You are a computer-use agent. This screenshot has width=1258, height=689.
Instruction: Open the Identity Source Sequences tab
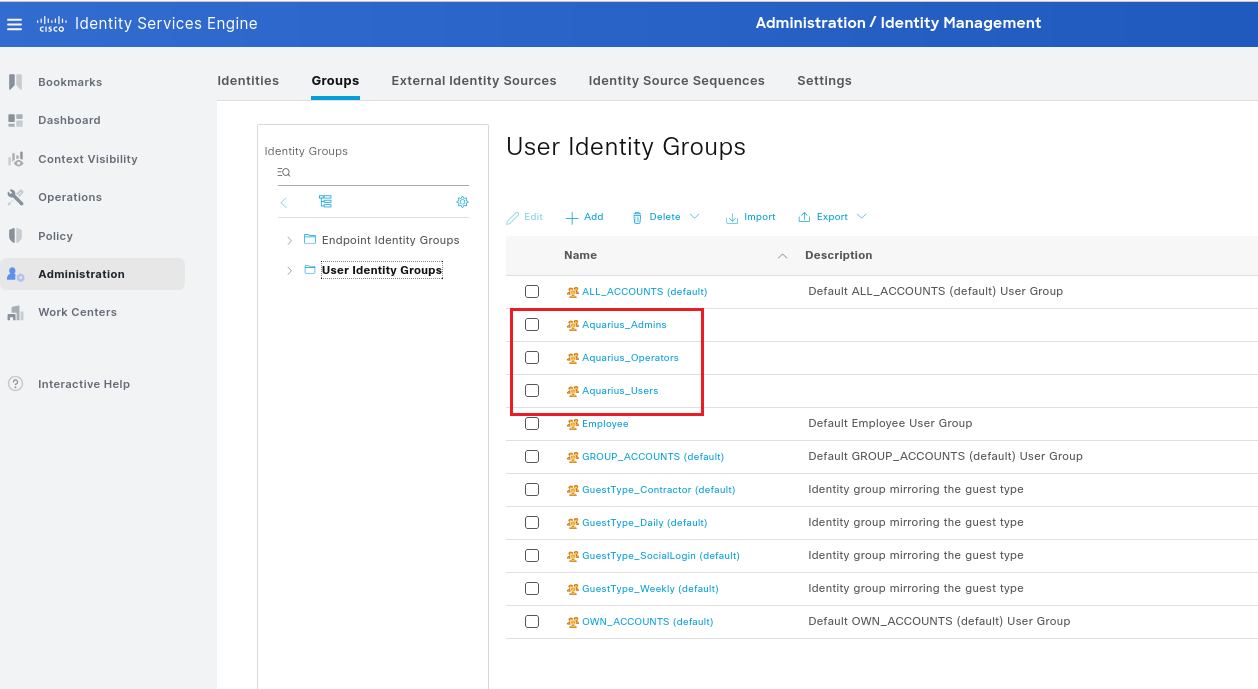[677, 81]
